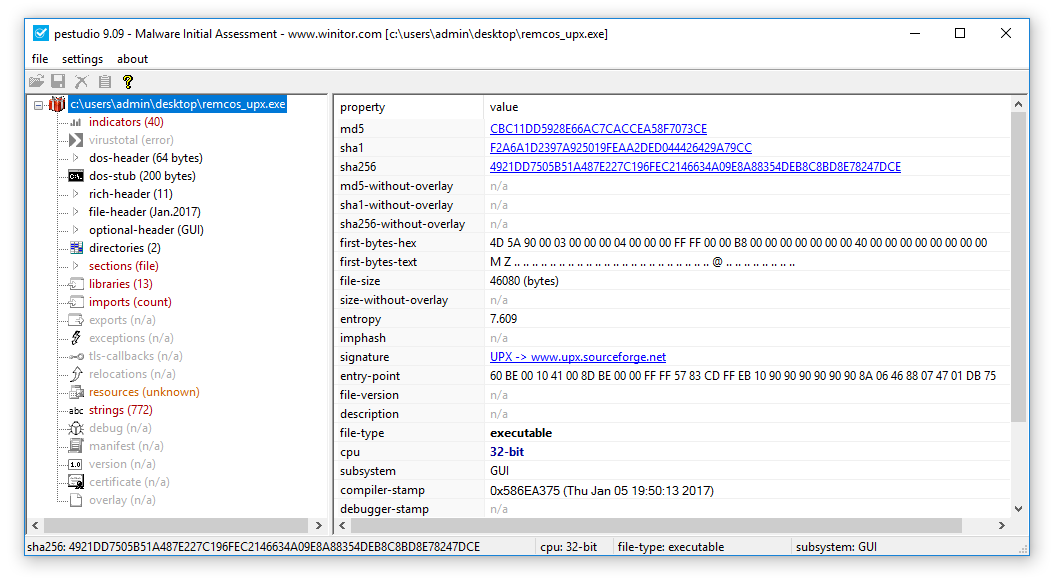Select the libraries (13) tree item
Viewport: 1064px width, 579px height.
point(120,284)
